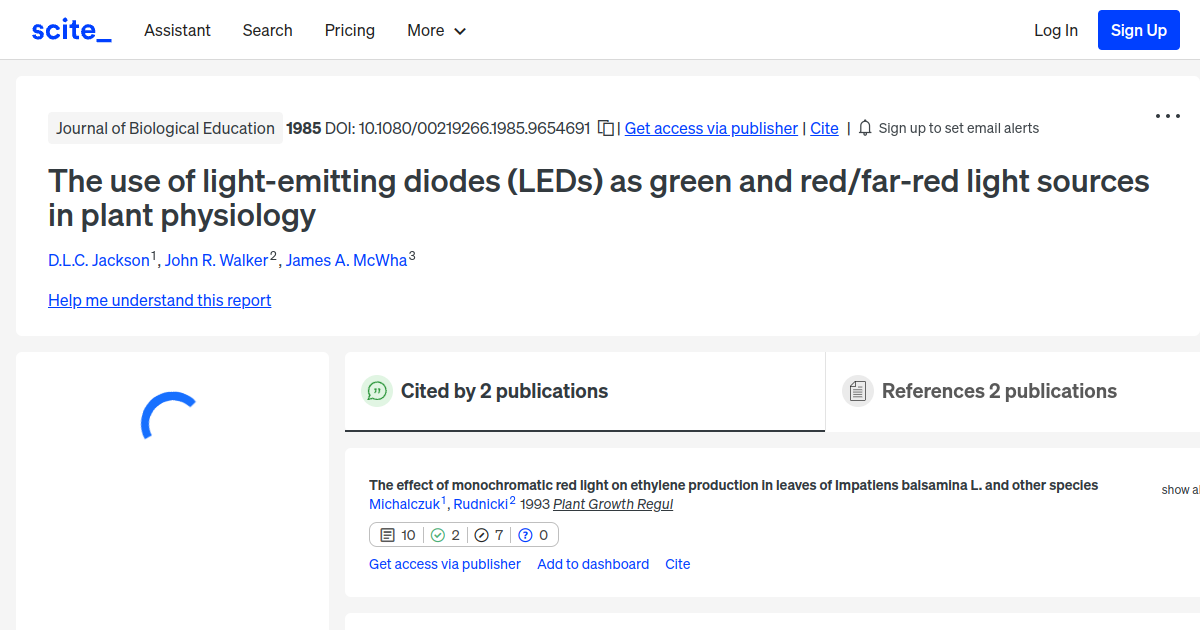Click the unclassified citations question mark icon
Viewport: 1200px width, 630px height.
[527, 534]
